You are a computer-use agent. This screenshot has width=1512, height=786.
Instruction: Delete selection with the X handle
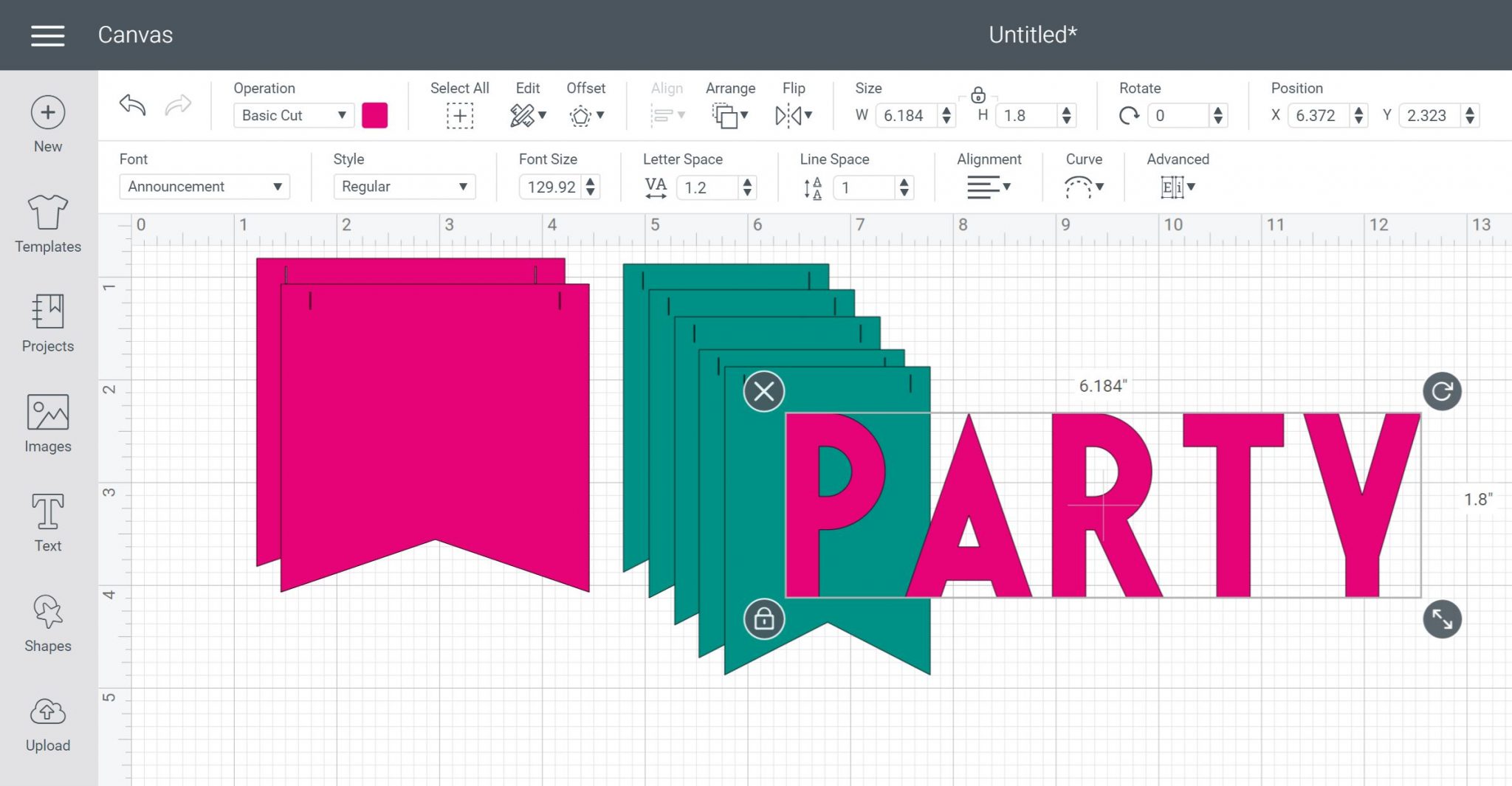[x=764, y=391]
